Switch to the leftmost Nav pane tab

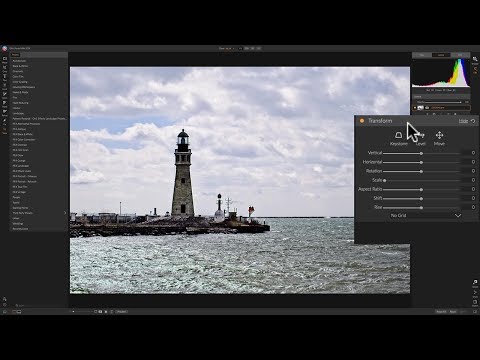pyautogui.click(x=422, y=55)
